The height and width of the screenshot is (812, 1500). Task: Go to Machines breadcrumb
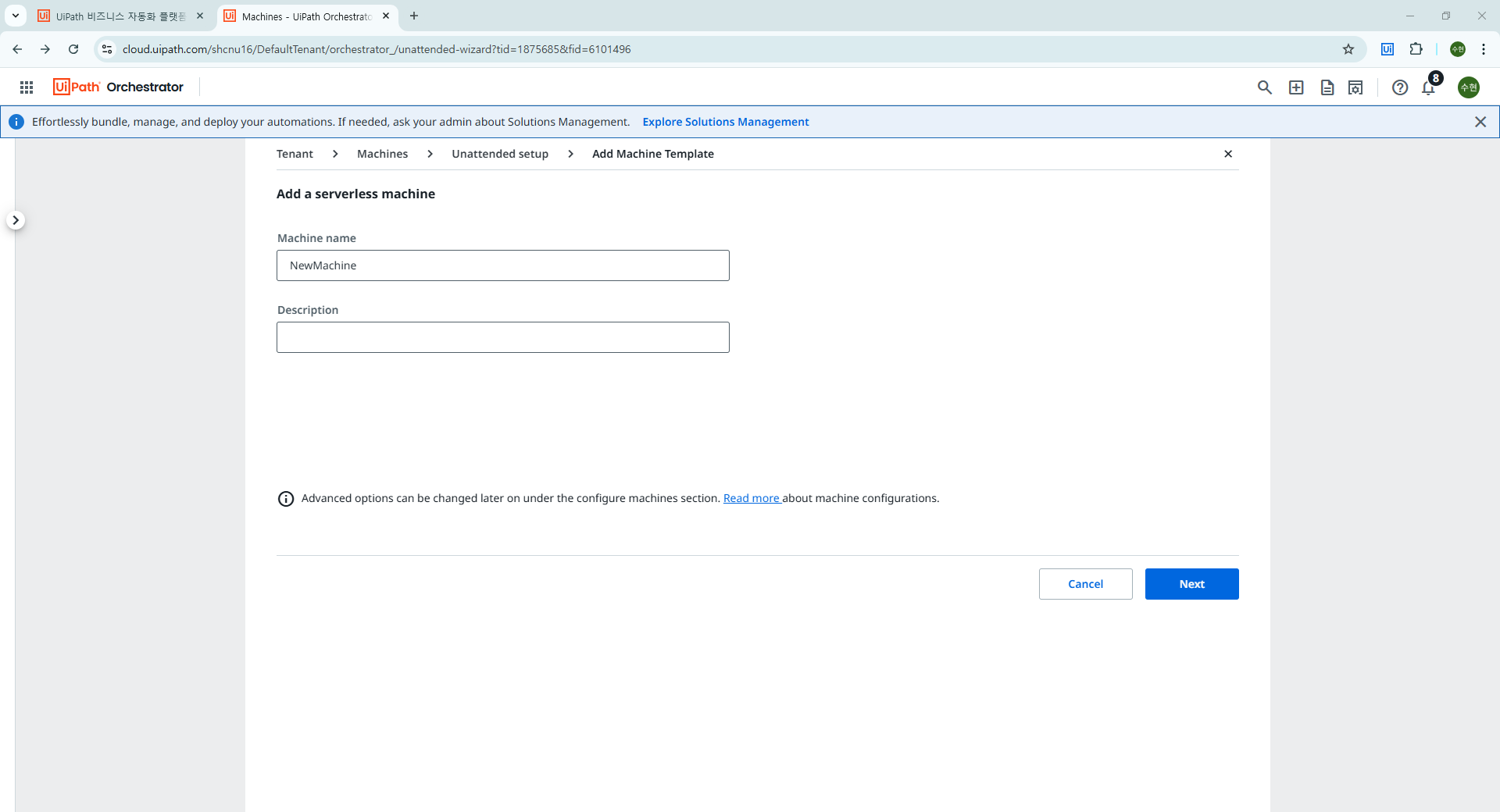coord(382,154)
